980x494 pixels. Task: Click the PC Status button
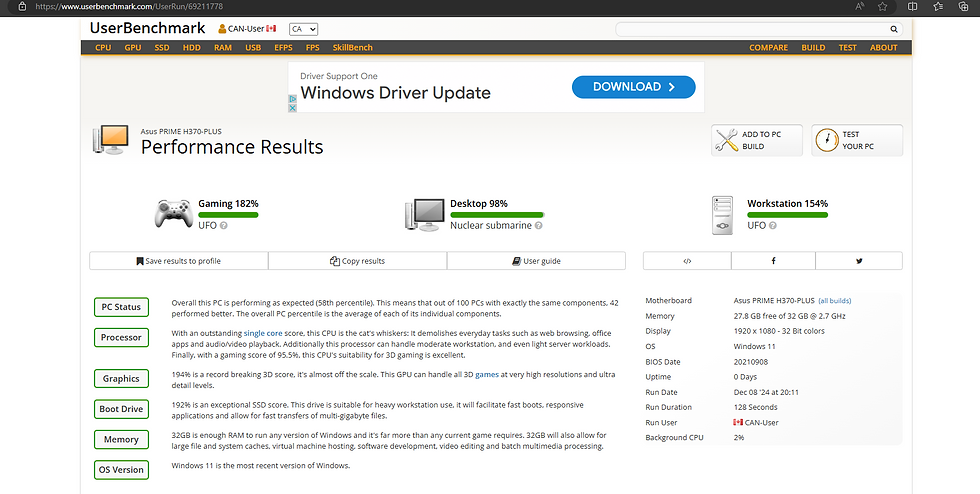[x=121, y=307]
